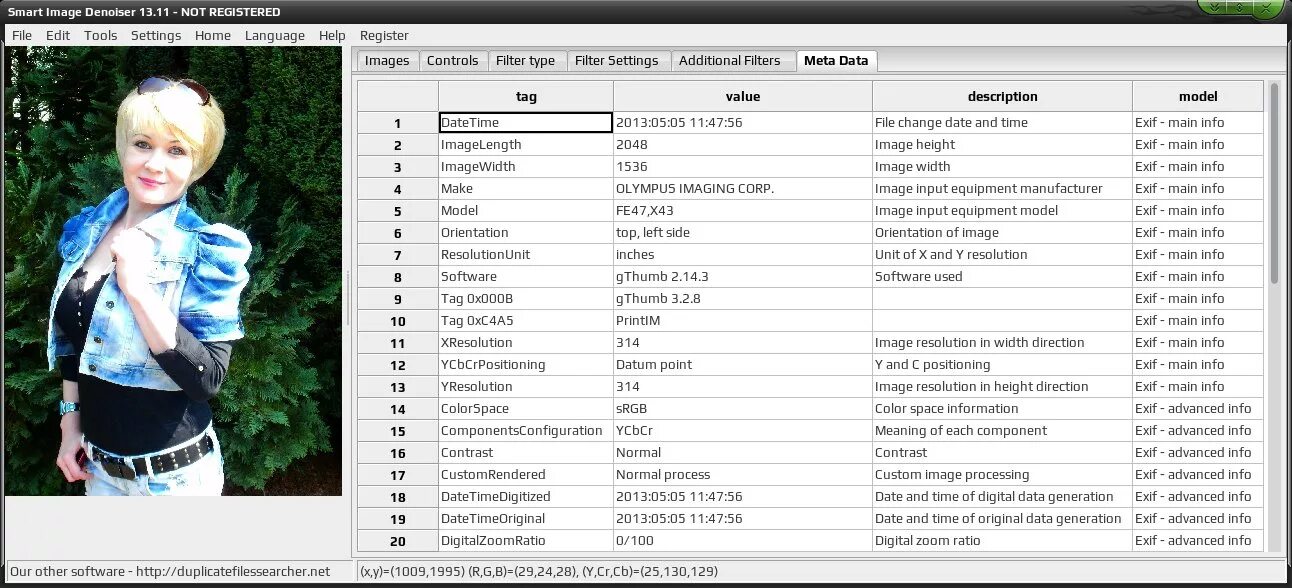Select the DateTime tag cell
This screenshot has width=1292, height=588.
coord(526,123)
